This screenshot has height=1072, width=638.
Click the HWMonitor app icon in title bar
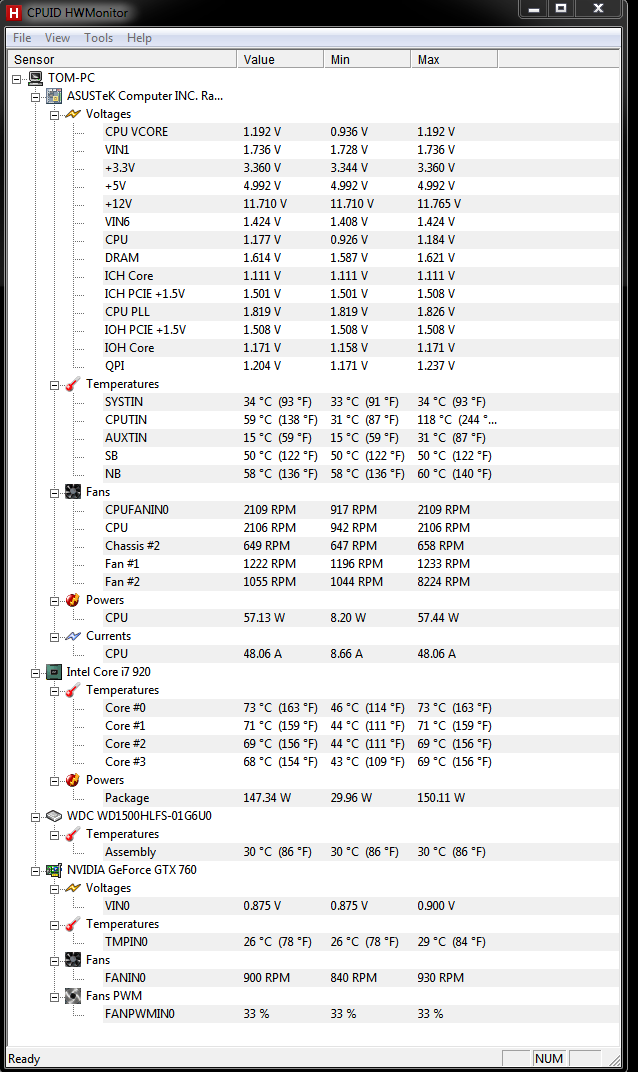click(13, 12)
